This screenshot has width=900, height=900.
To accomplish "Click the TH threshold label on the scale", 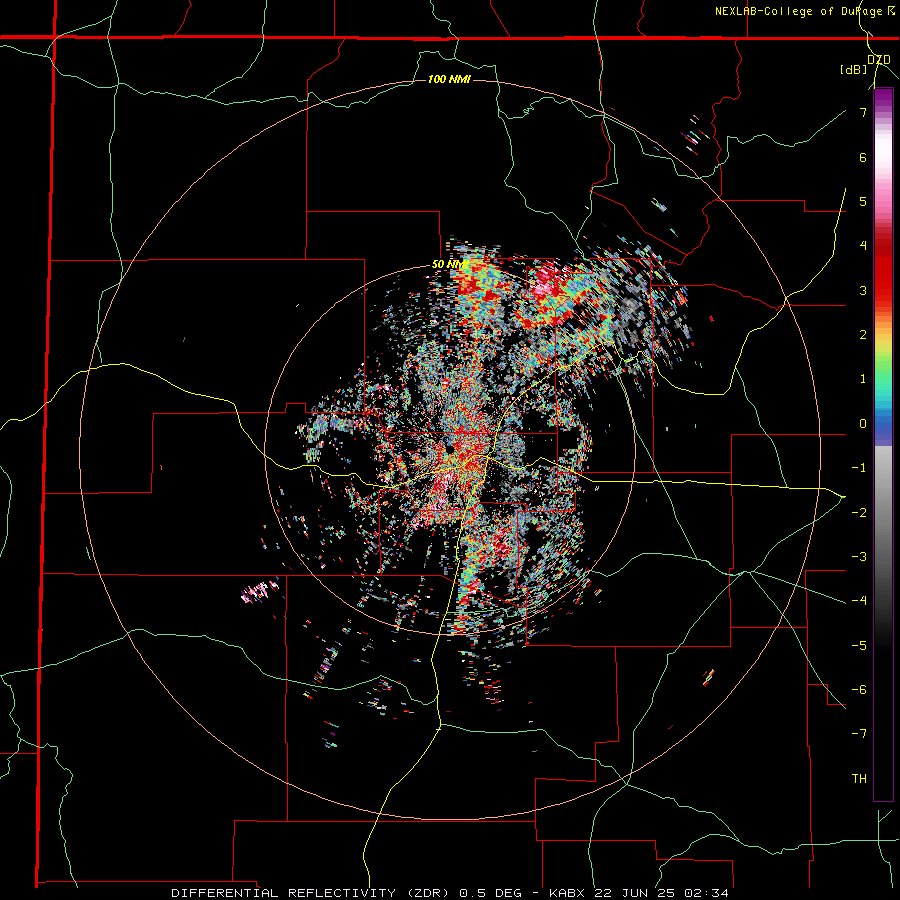I will pos(859,779).
